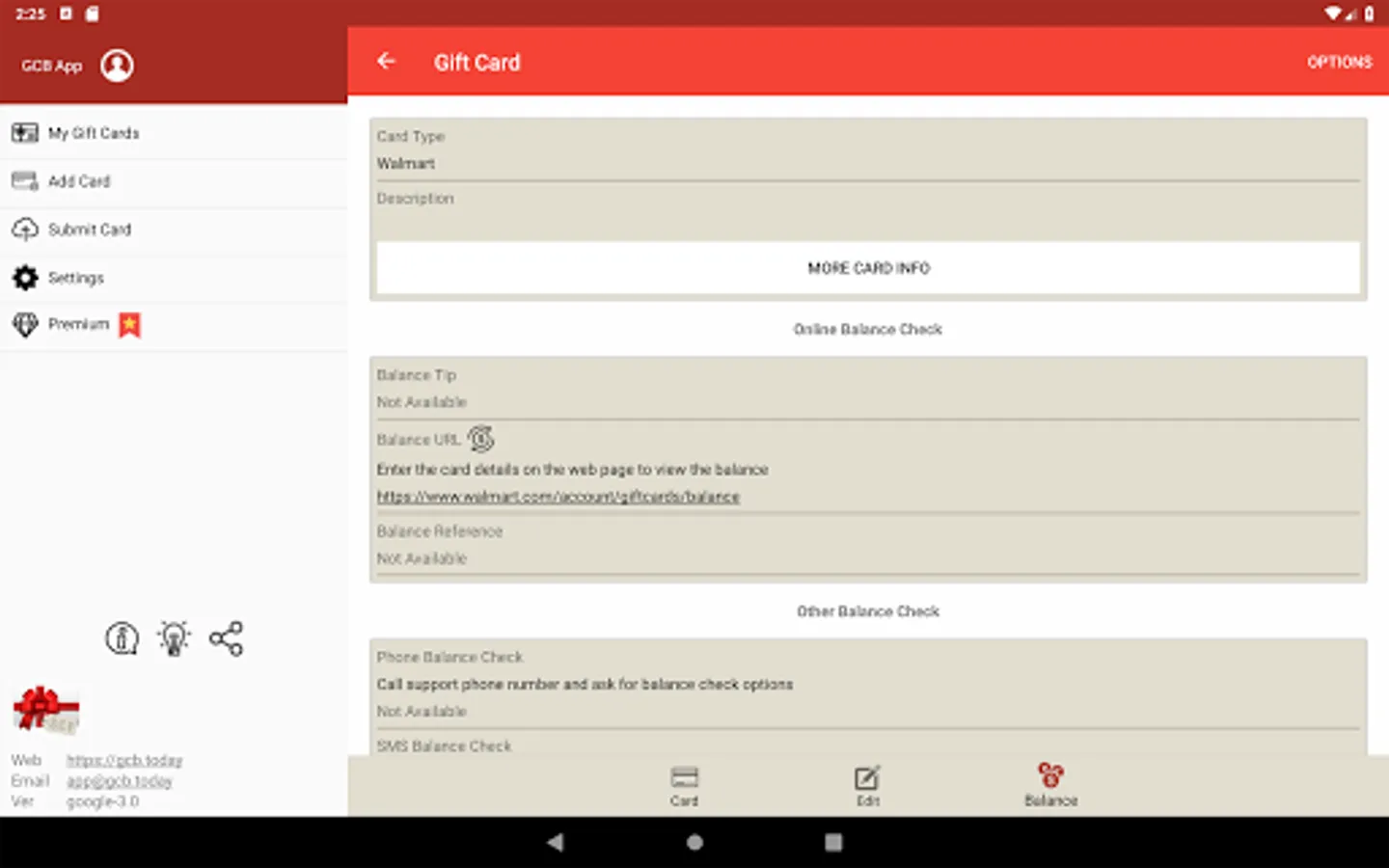The image size is (1389, 868).
Task: Click the share icon in the sidebar
Action: click(x=227, y=638)
